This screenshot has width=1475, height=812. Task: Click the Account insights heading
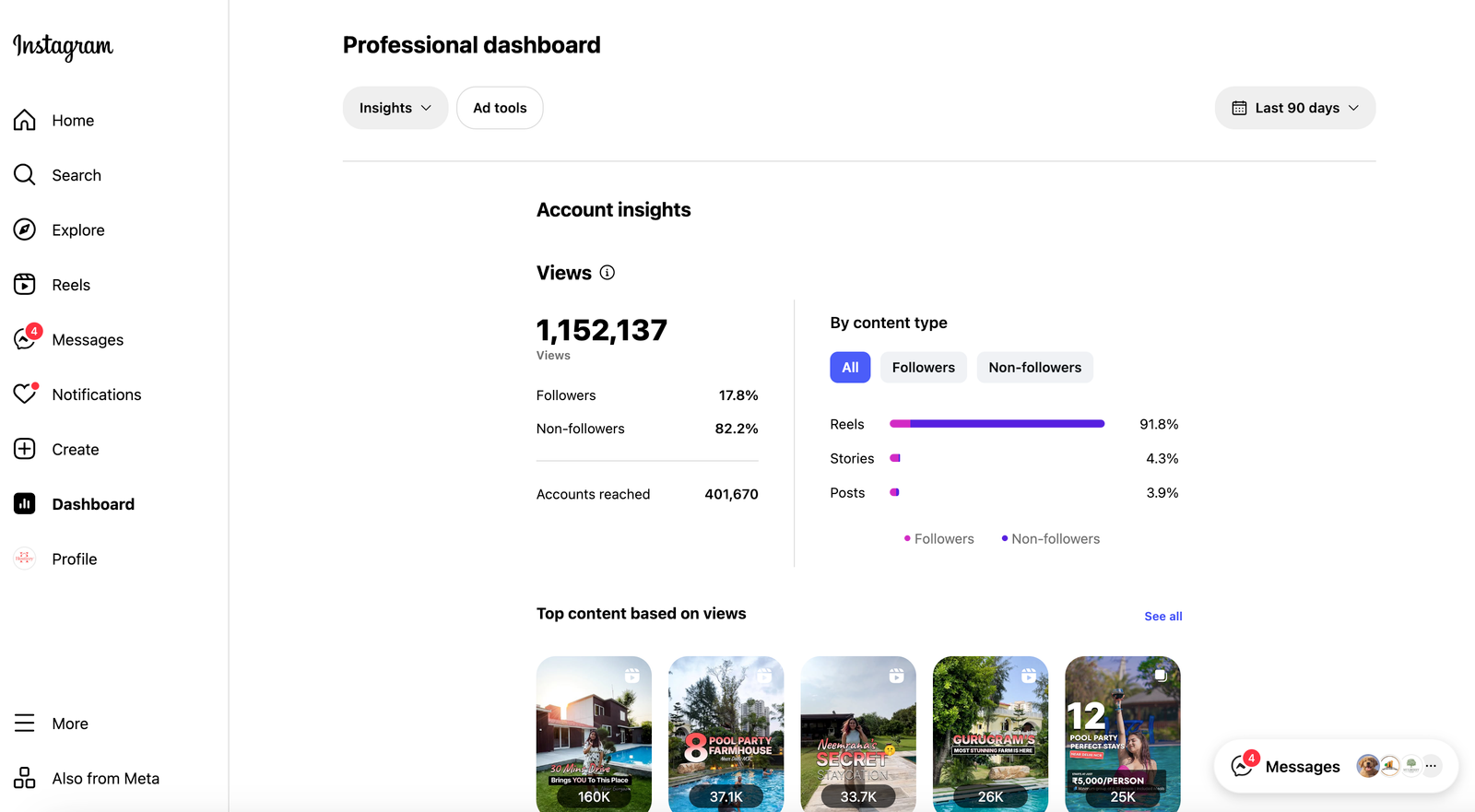[x=614, y=210]
